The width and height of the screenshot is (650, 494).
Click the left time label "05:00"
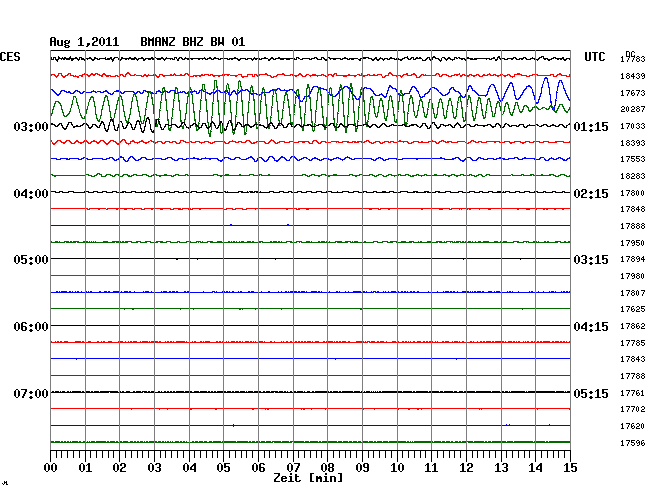[x=31, y=260]
